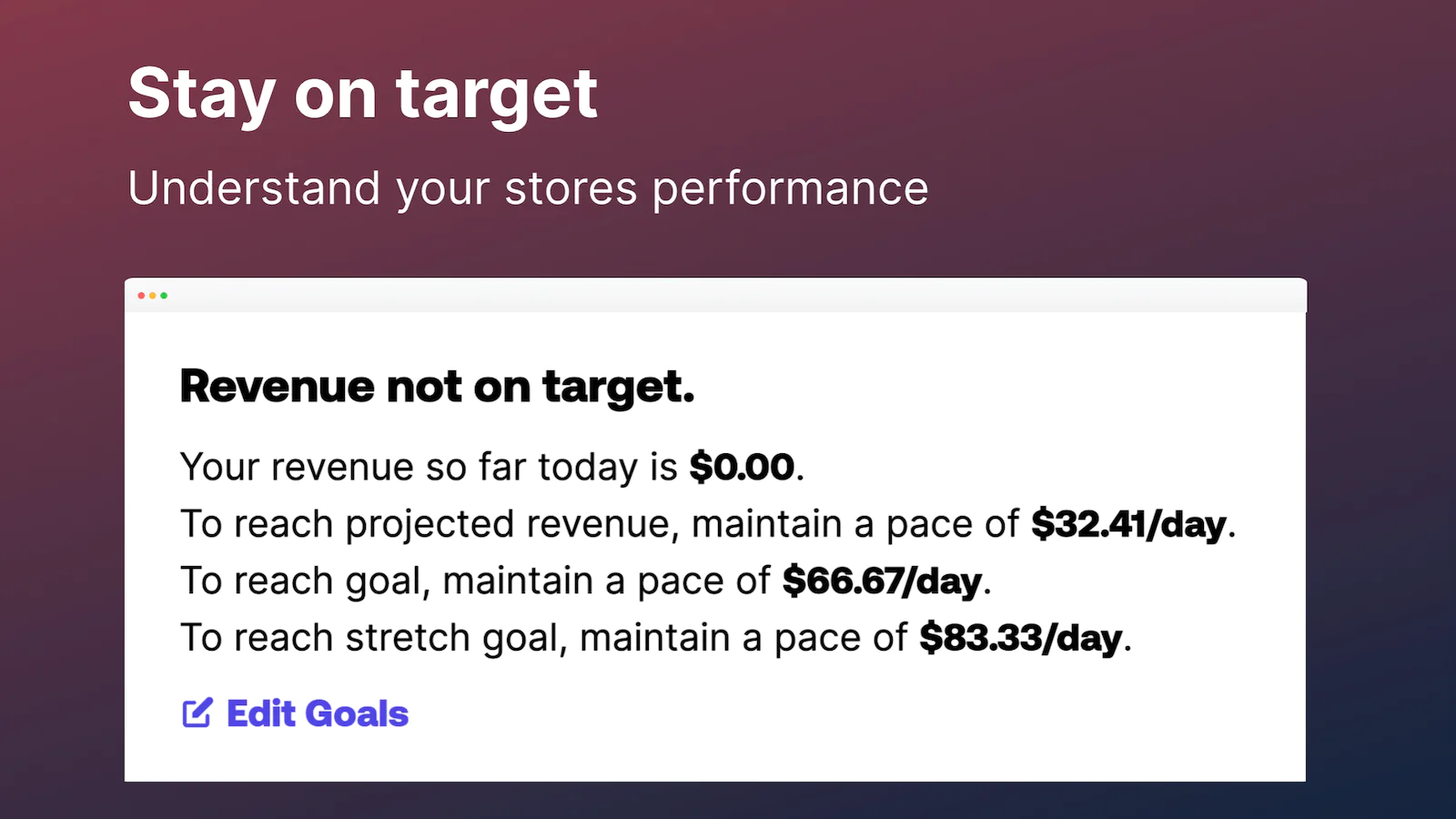Click the red window dot
Screen dimensions: 1456x819
(141, 296)
